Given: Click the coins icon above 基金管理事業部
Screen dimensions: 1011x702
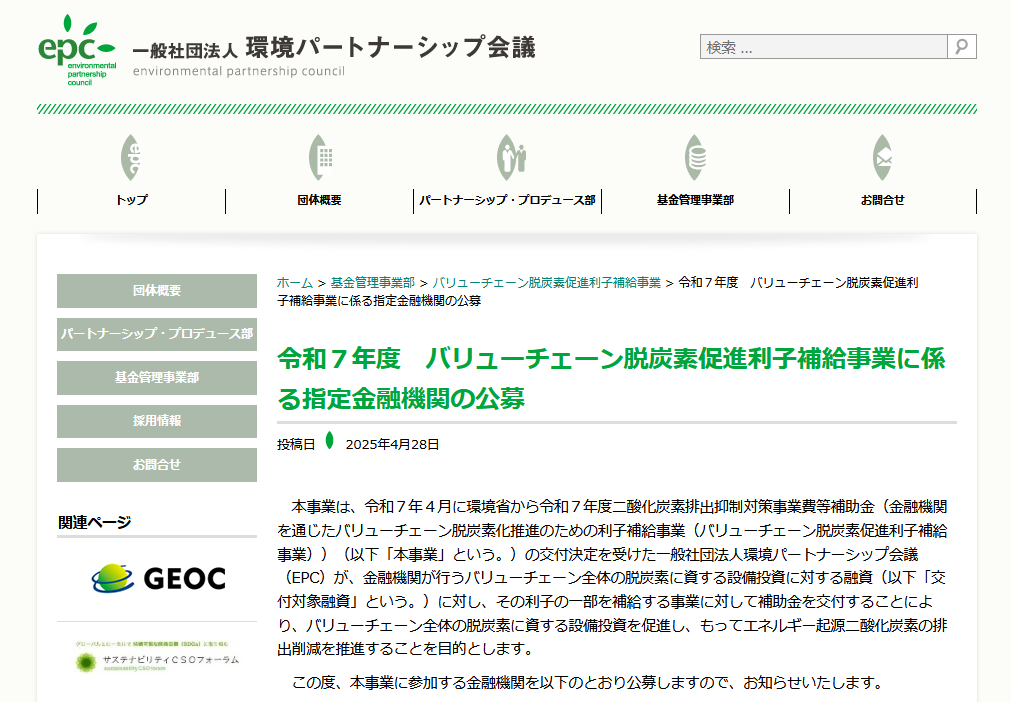Looking at the screenshot, I should pos(695,158).
